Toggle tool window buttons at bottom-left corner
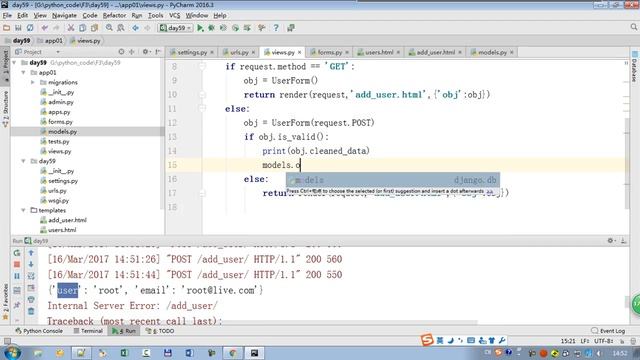This screenshot has height=360, width=640. (x=7, y=341)
